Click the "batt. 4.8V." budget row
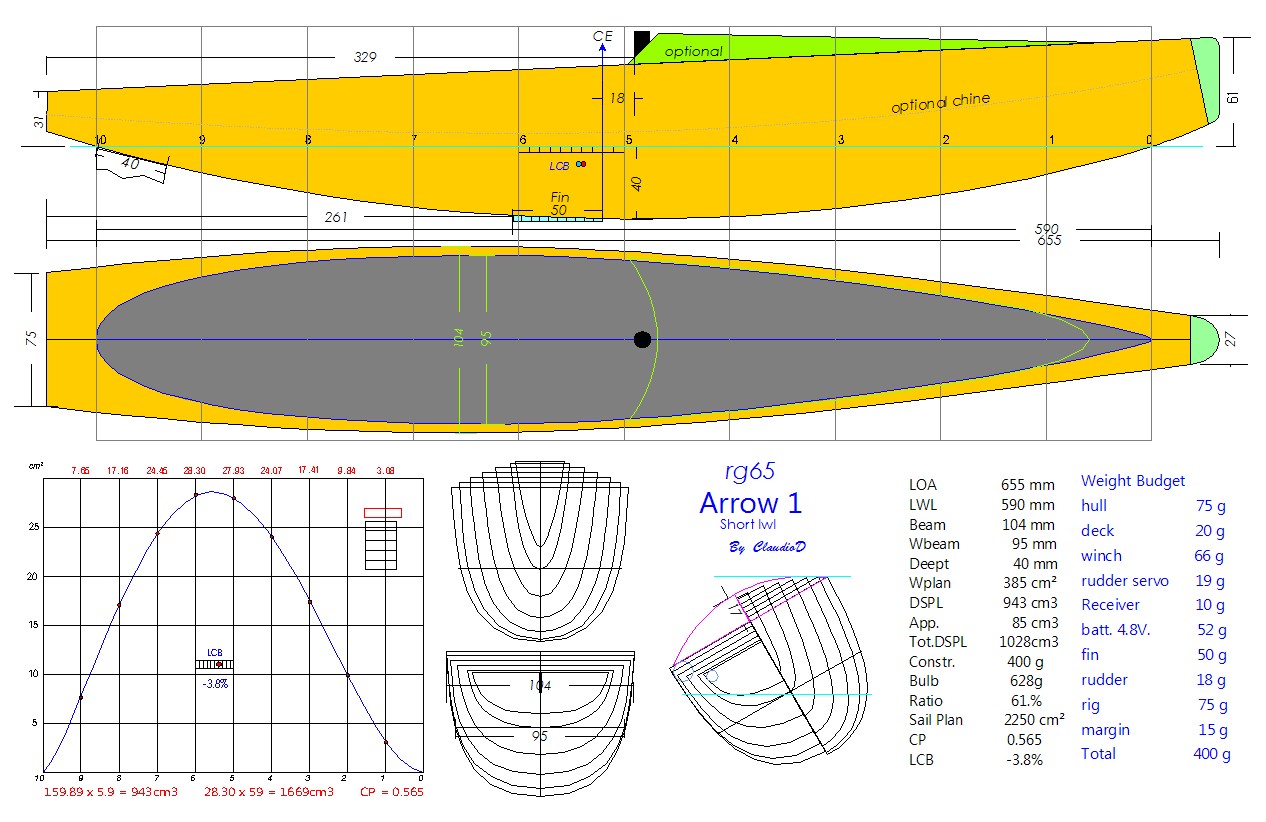 [1153, 630]
